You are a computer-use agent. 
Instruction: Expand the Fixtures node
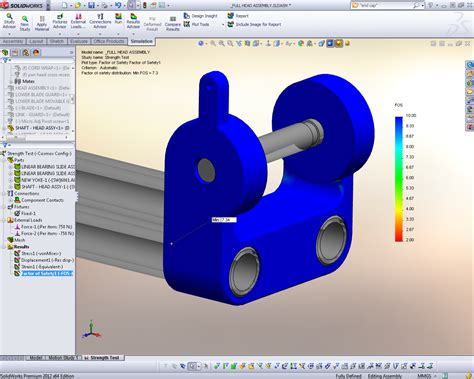(x=5, y=207)
